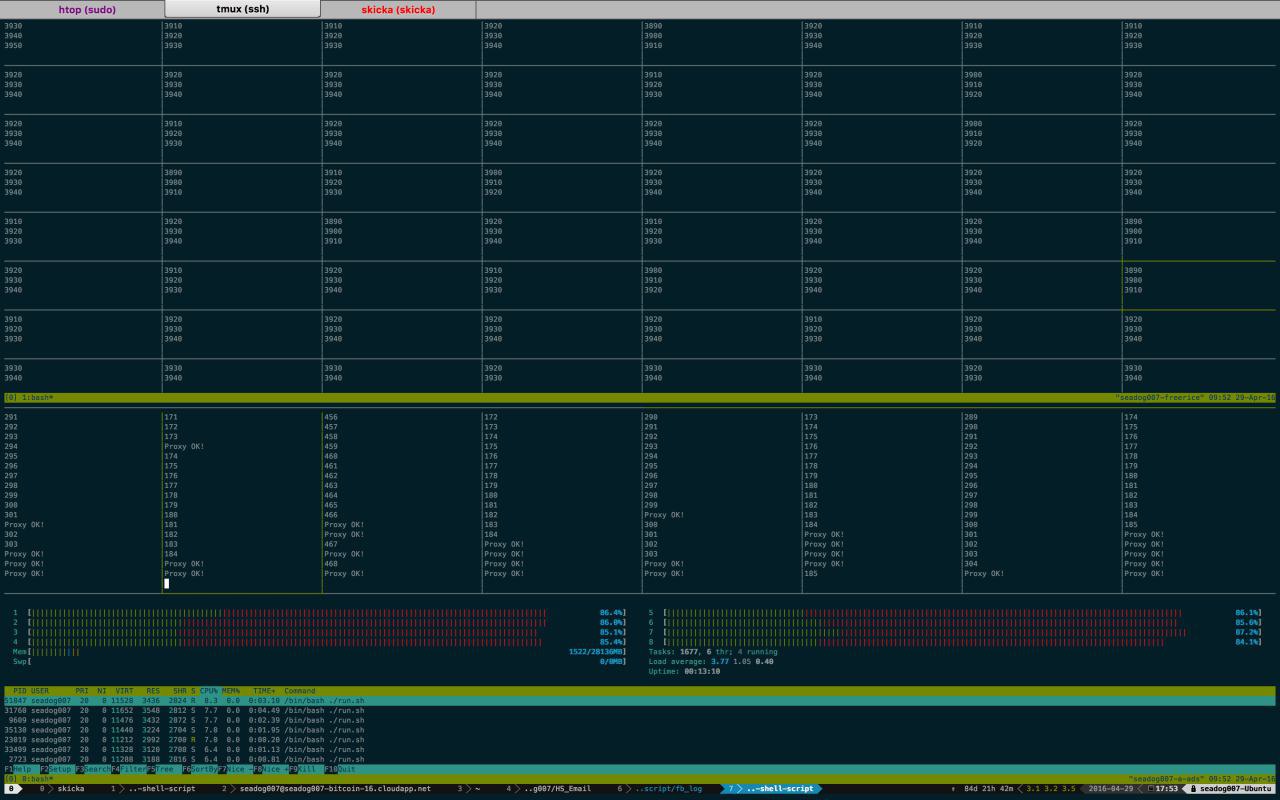The image size is (1280, 800).
Task: Click the lock icon before seadog007-Ubuntu
Action: (1193, 789)
